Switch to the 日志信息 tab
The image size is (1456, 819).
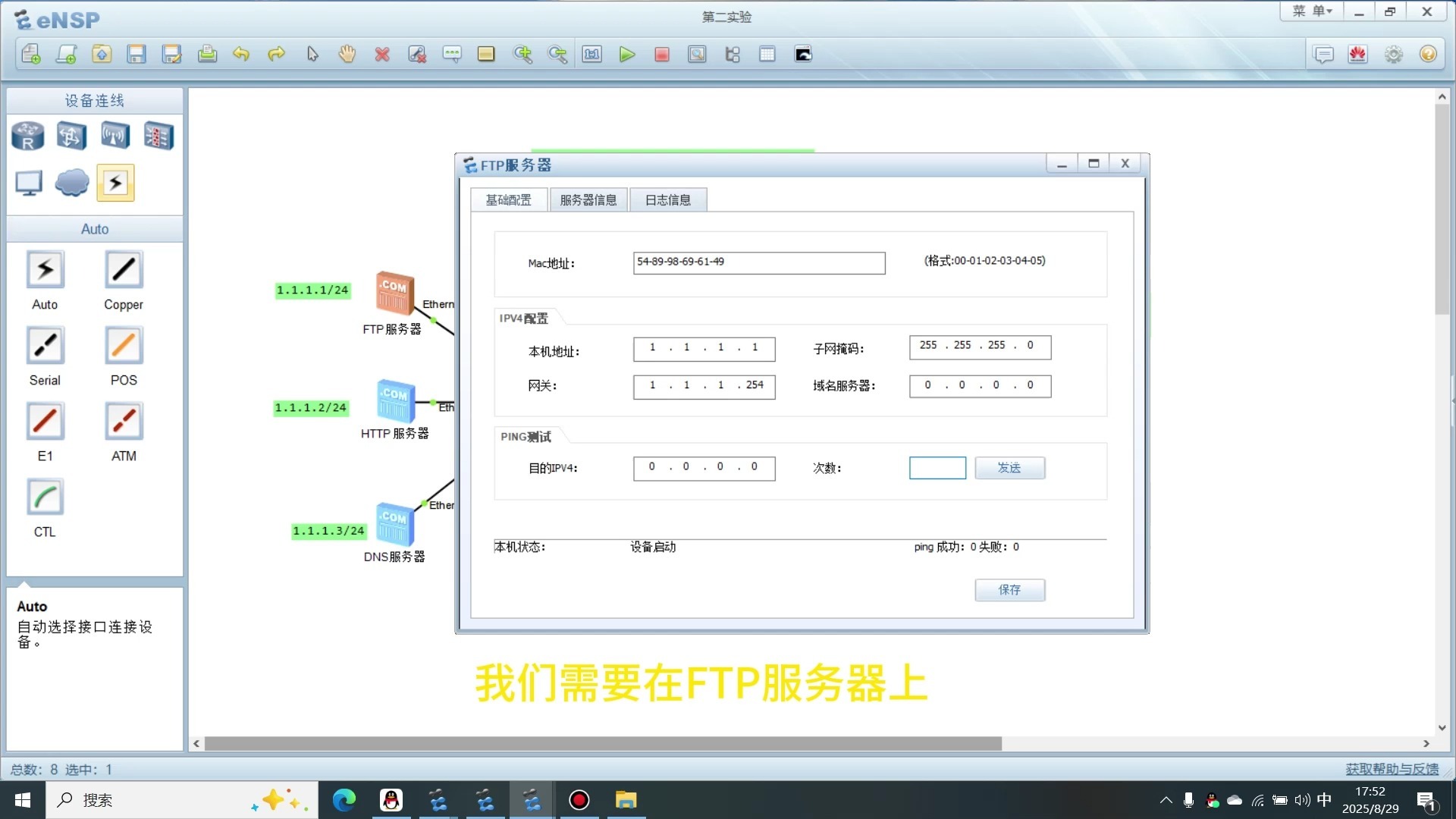668,200
